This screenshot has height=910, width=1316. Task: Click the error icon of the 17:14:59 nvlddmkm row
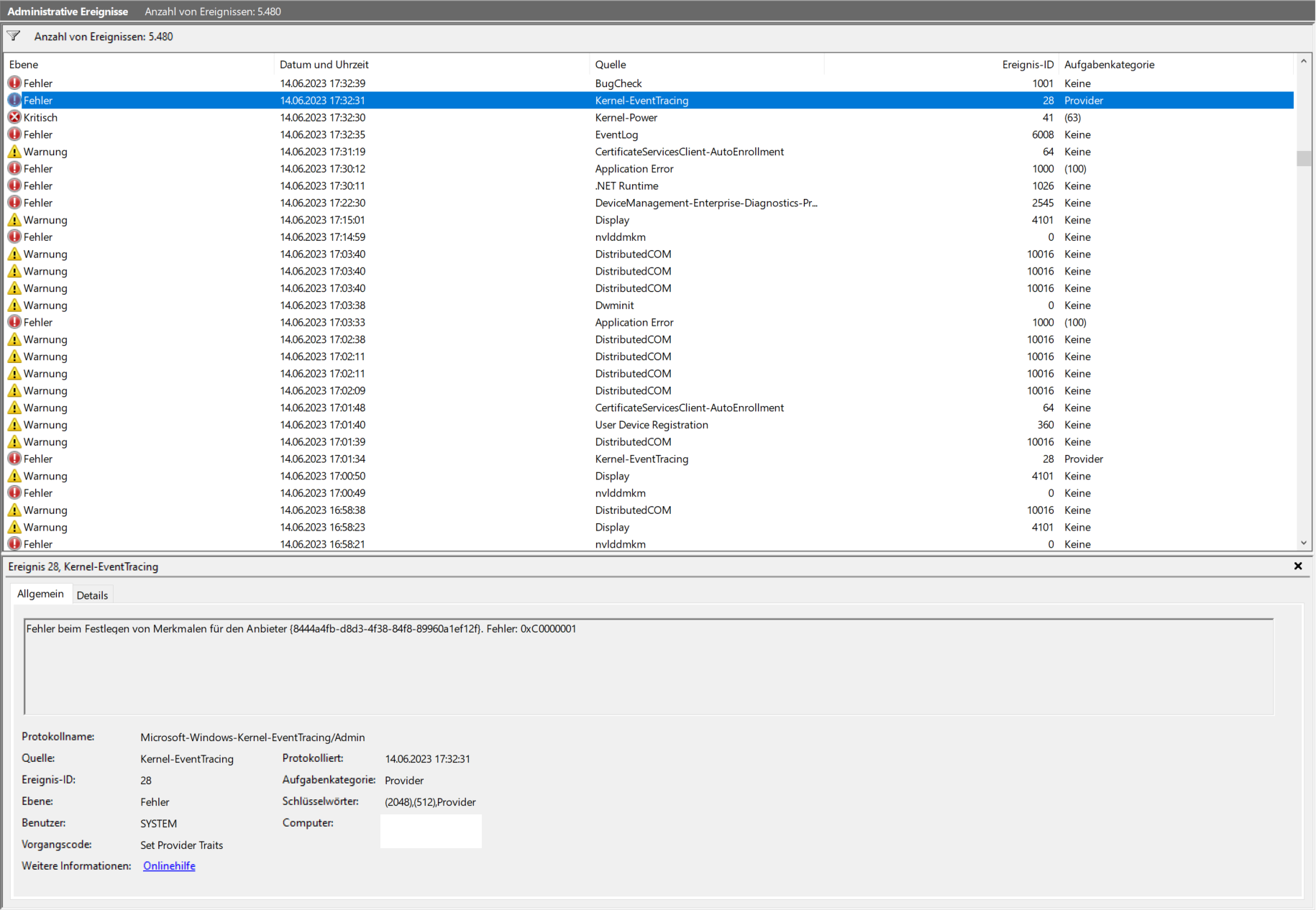click(x=14, y=237)
